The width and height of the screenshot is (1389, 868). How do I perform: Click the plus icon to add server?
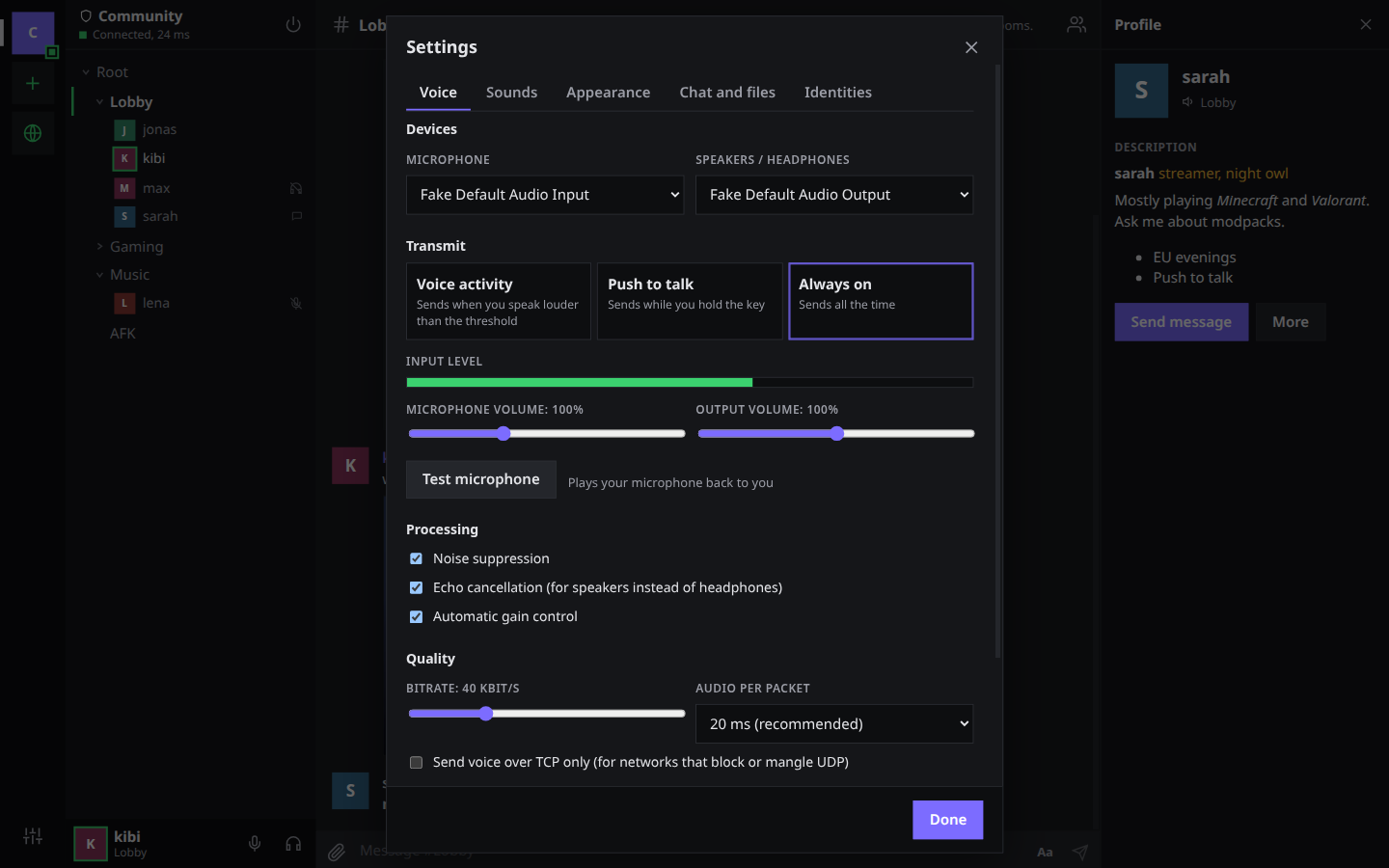(x=33, y=84)
